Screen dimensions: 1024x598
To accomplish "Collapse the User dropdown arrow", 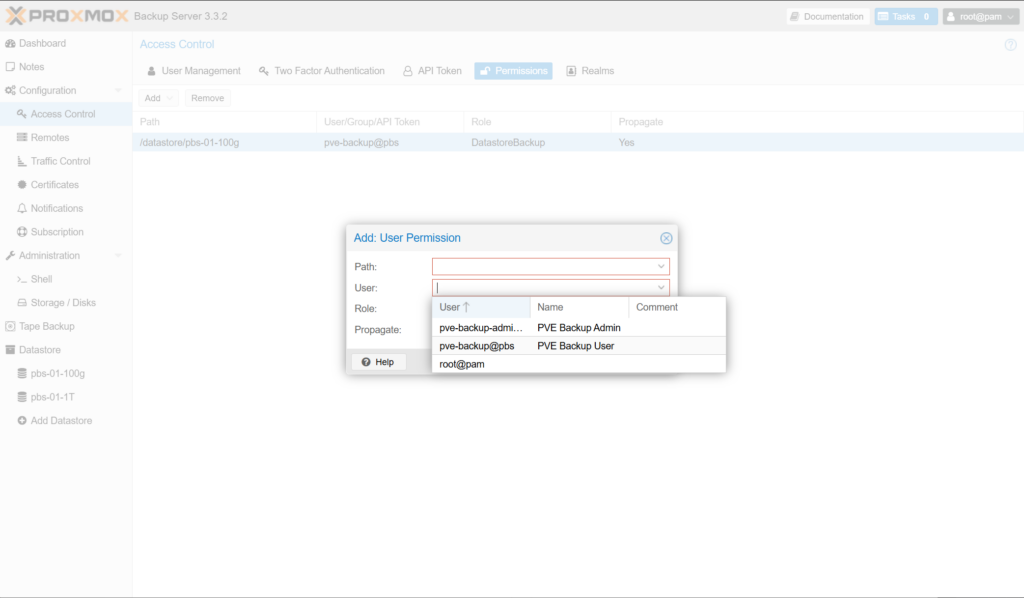I will pos(661,288).
